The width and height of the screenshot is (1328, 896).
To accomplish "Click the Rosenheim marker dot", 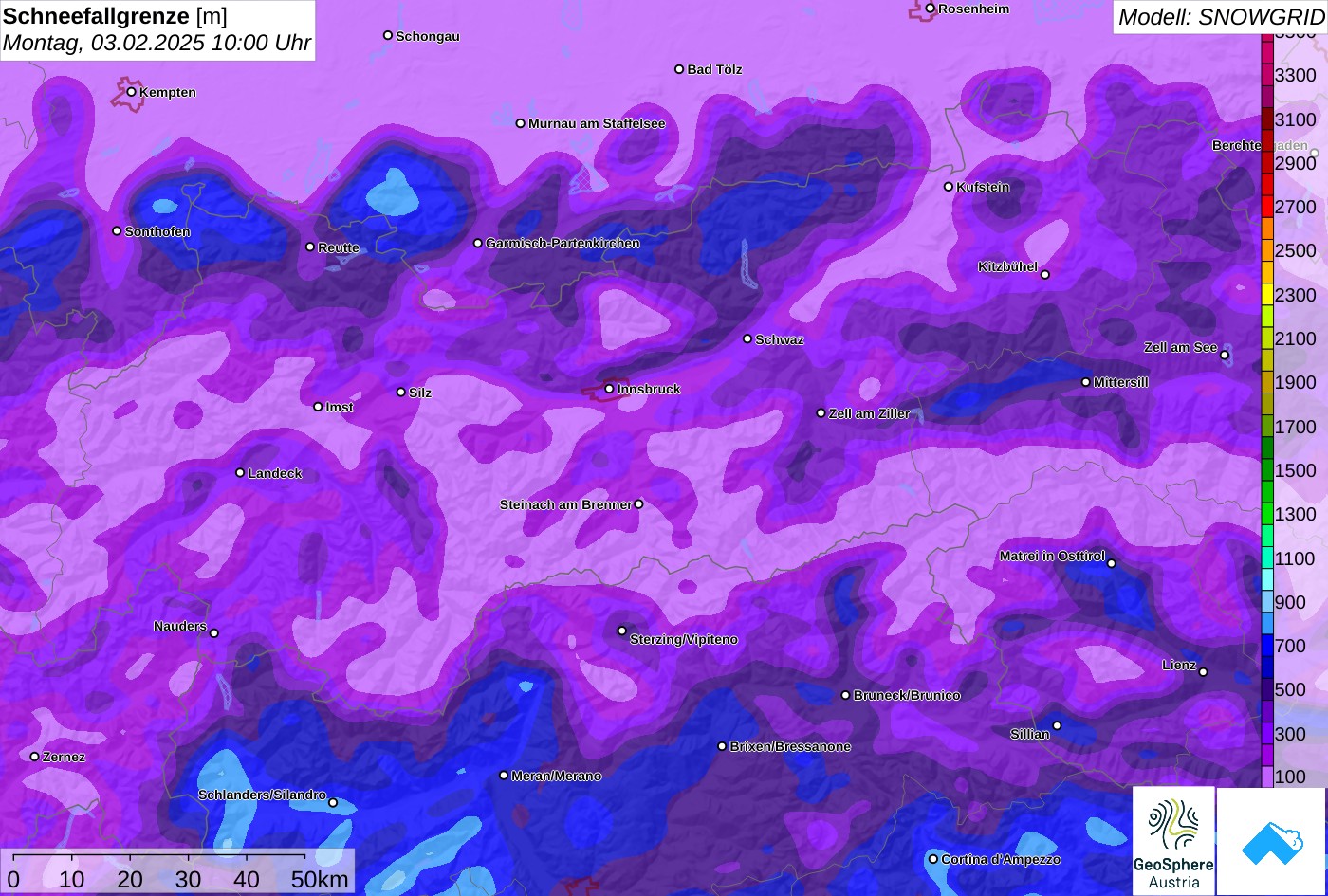I will (930, 9).
